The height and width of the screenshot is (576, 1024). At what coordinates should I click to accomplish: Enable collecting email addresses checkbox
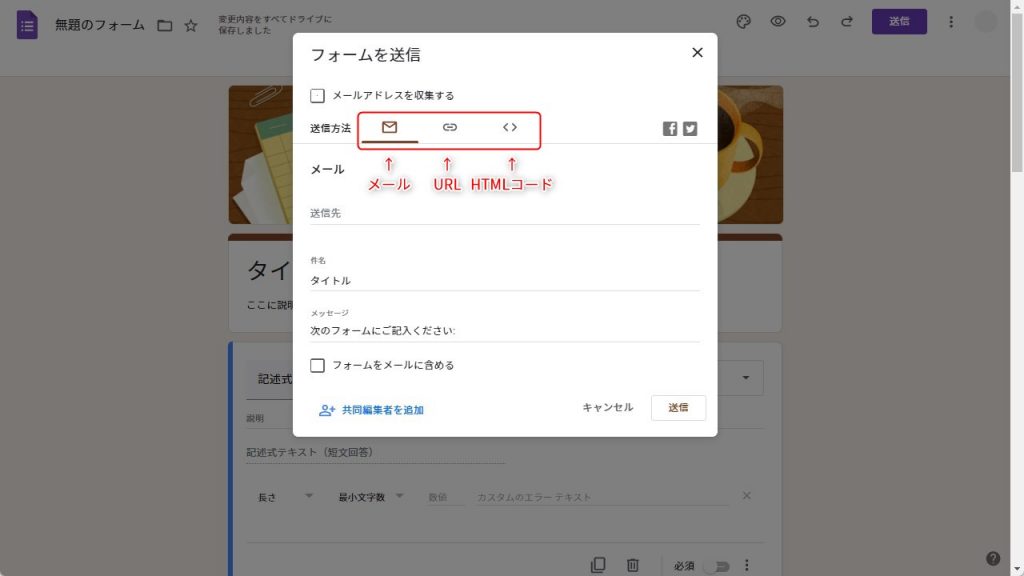tap(317, 96)
